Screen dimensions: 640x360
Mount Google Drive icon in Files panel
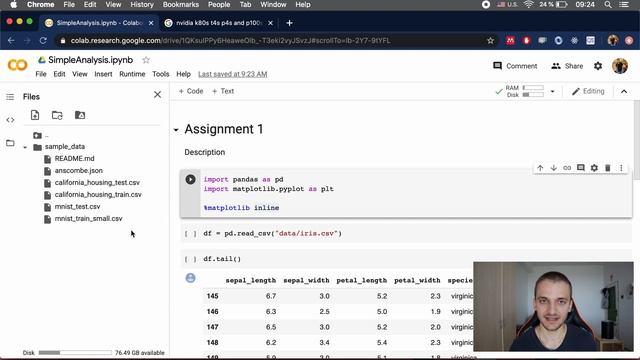(x=80, y=115)
